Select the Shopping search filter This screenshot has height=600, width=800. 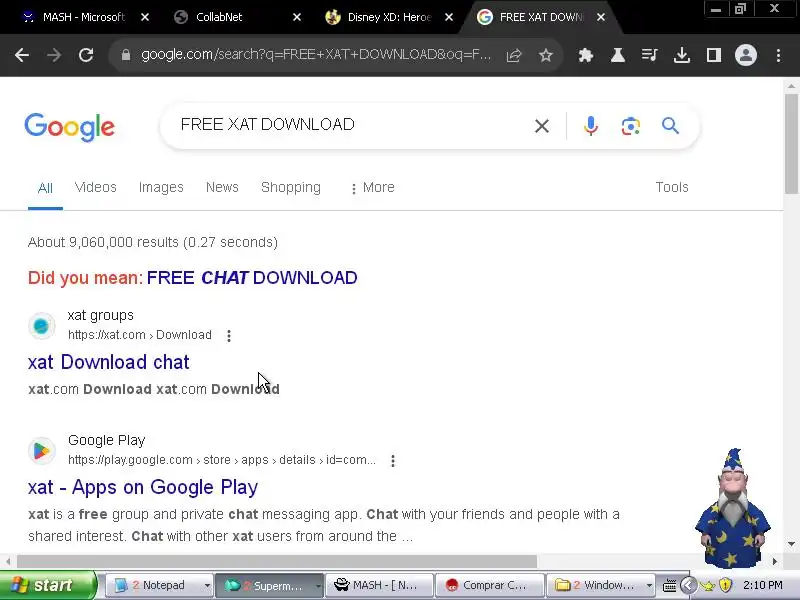(x=291, y=187)
